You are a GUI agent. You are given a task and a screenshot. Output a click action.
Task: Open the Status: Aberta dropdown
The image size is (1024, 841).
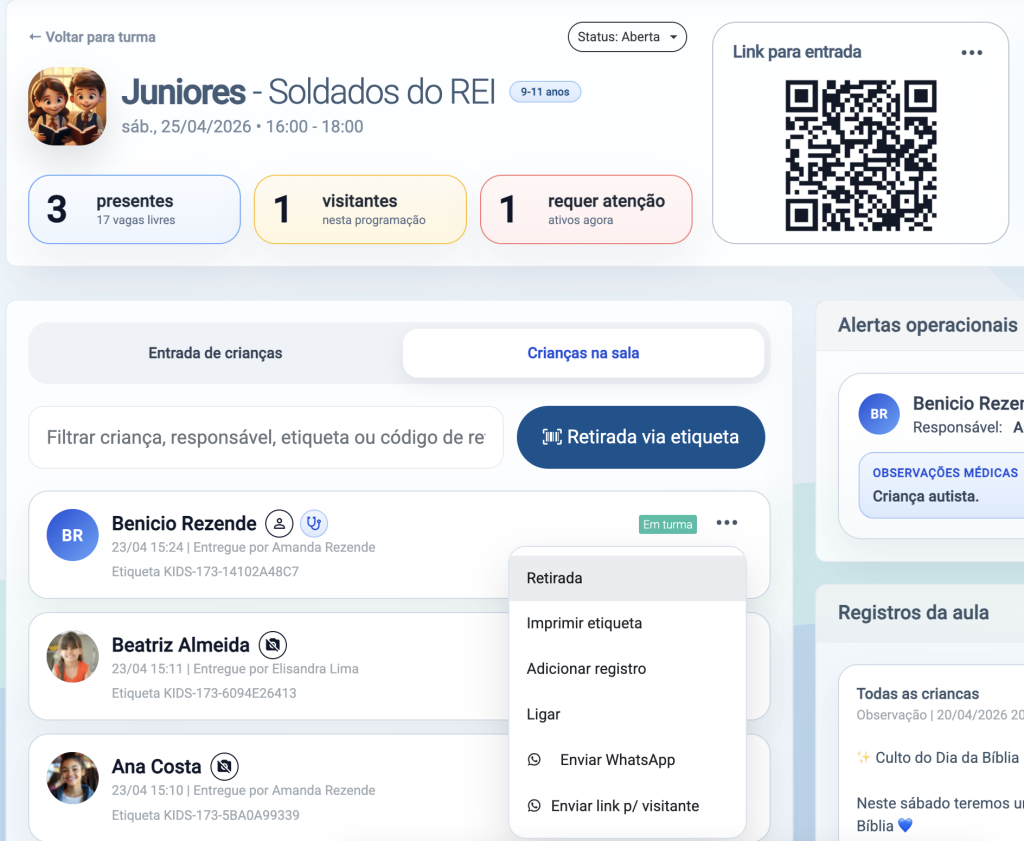coord(627,37)
